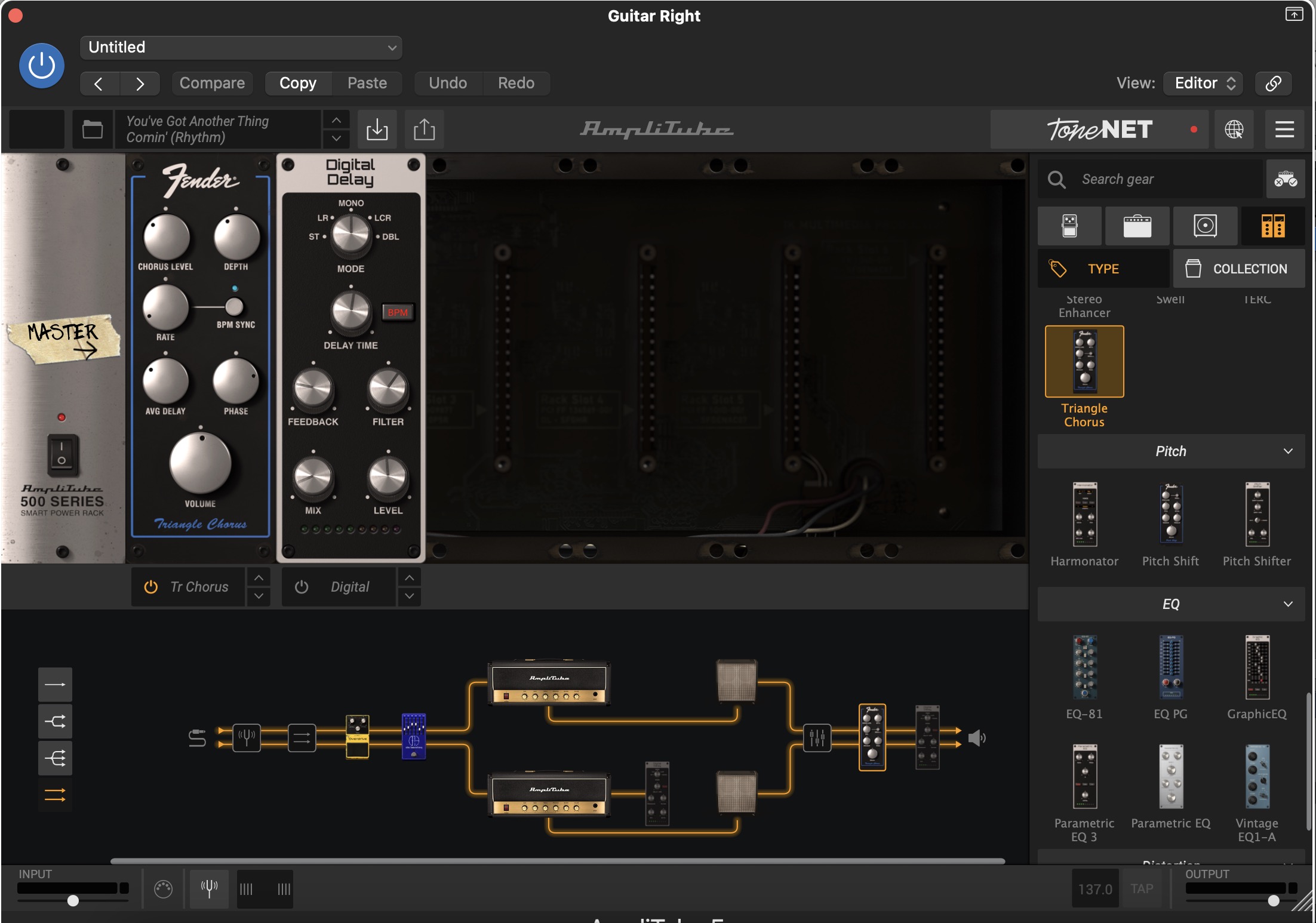The width and height of the screenshot is (1316, 923).
Task: Click the save preset download icon
Action: pyautogui.click(x=377, y=129)
